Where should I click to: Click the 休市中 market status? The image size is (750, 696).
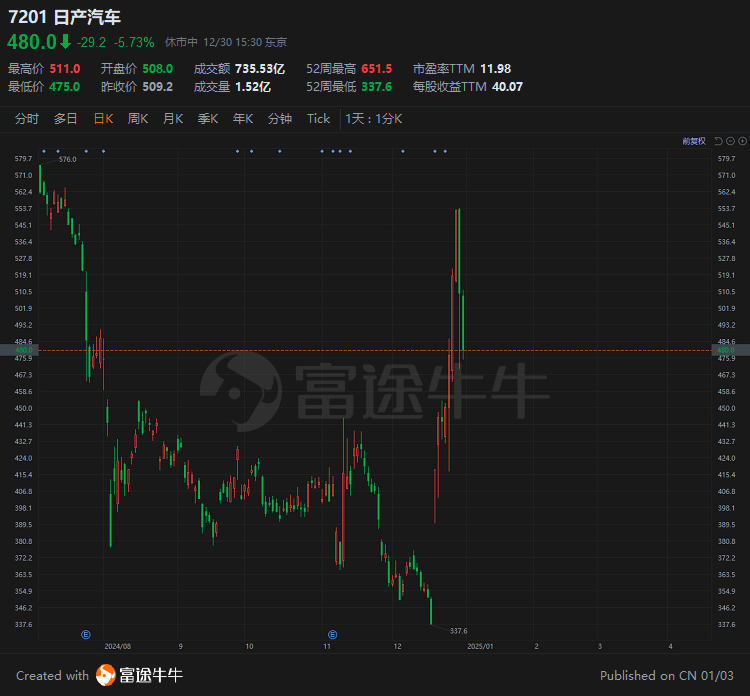click(181, 43)
